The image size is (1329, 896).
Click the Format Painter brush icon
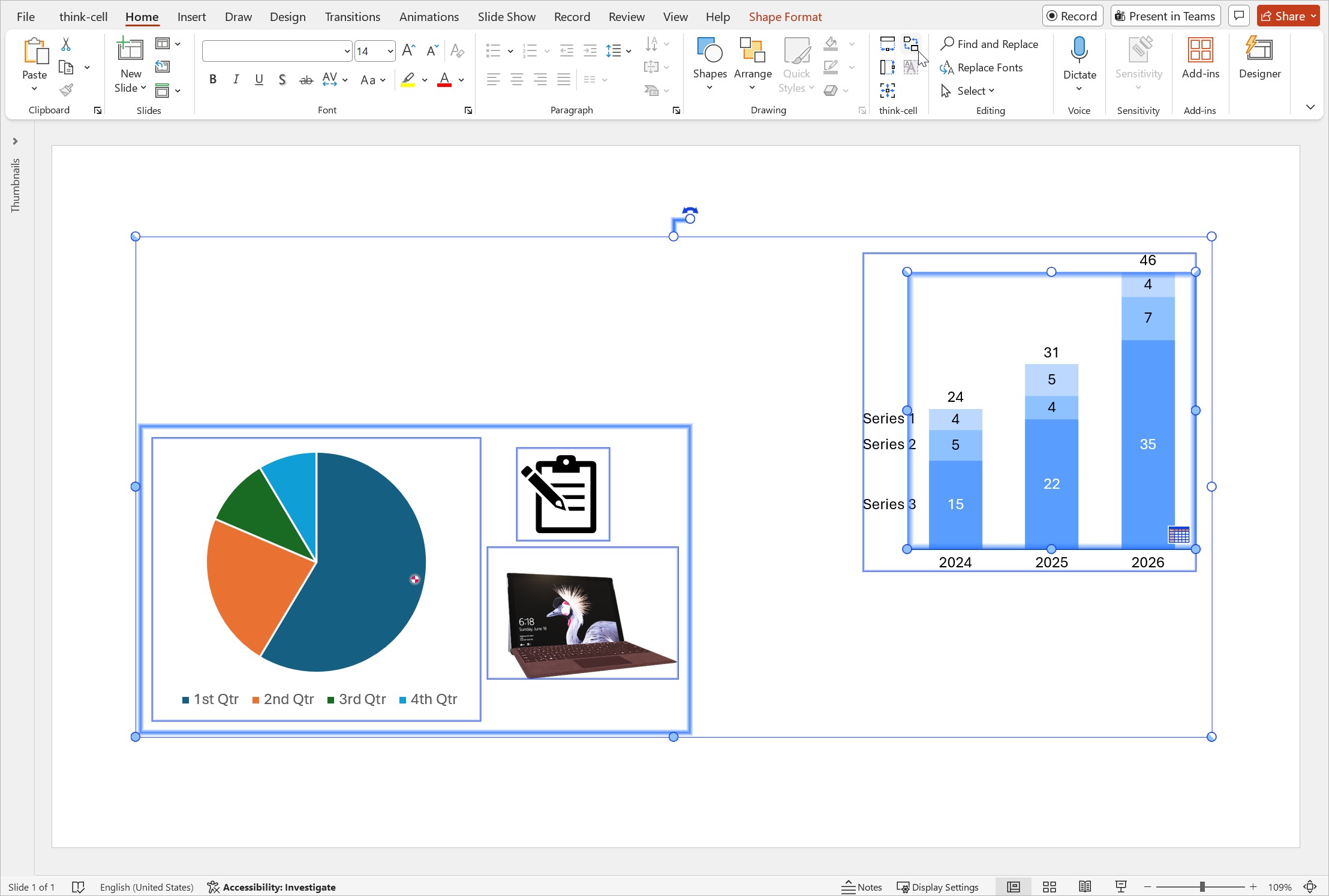coord(66,91)
